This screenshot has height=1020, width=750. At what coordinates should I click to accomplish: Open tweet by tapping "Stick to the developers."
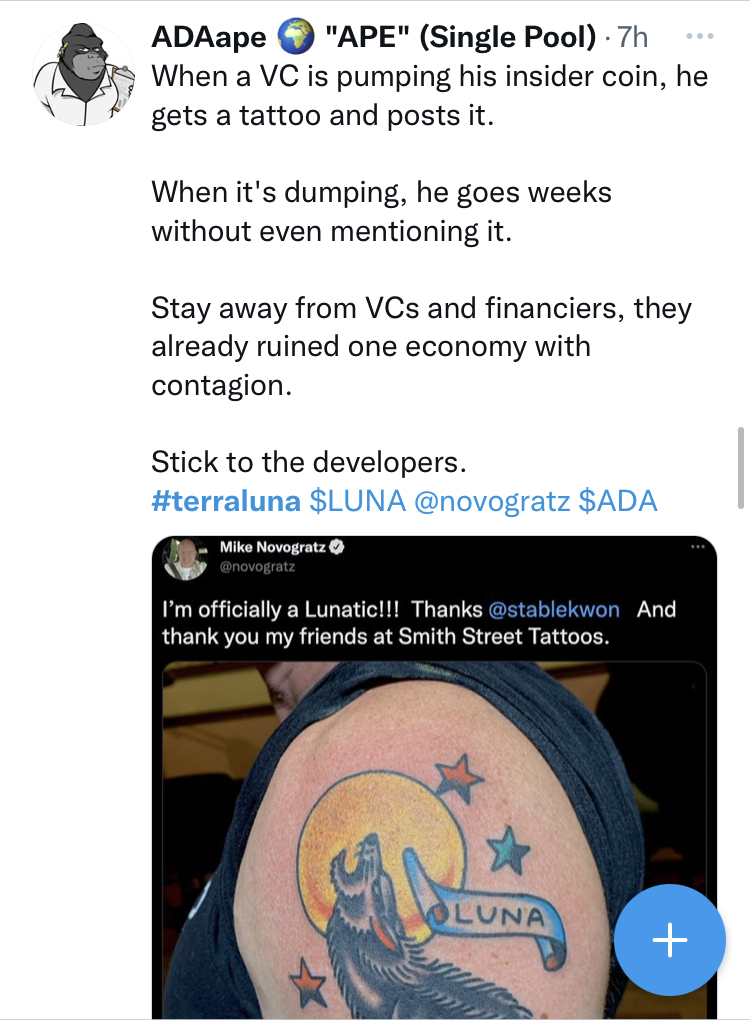pyautogui.click(x=309, y=462)
